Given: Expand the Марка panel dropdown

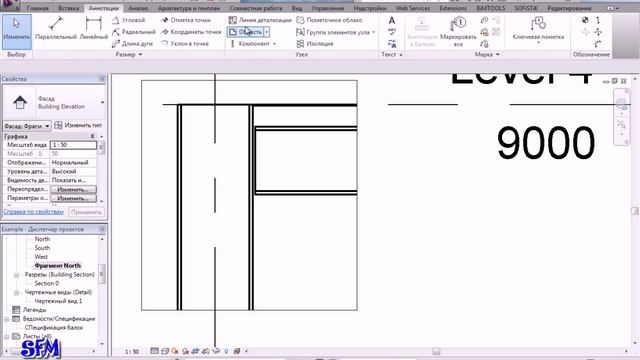Looking at the screenshot, I should pos(498,54).
